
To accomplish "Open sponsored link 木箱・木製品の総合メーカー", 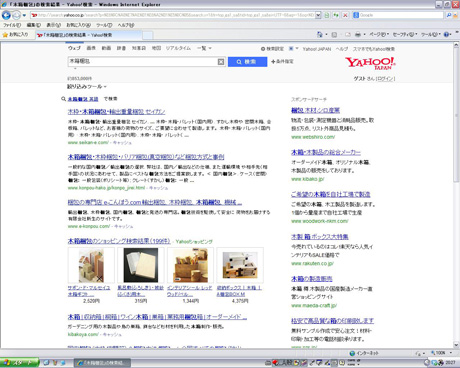I will (x=326, y=152).
